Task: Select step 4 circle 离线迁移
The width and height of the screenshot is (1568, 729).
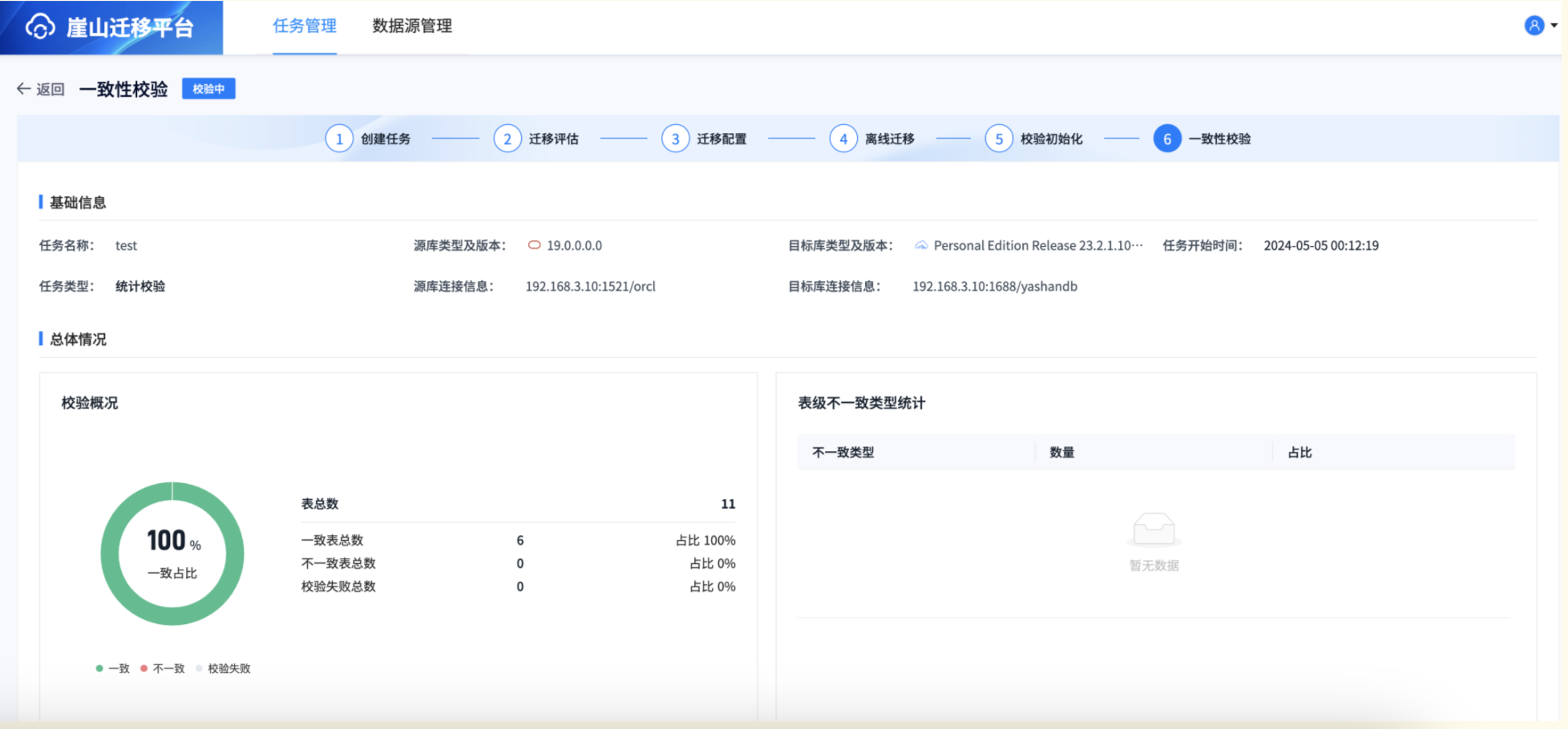Action: (x=843, y=139)
